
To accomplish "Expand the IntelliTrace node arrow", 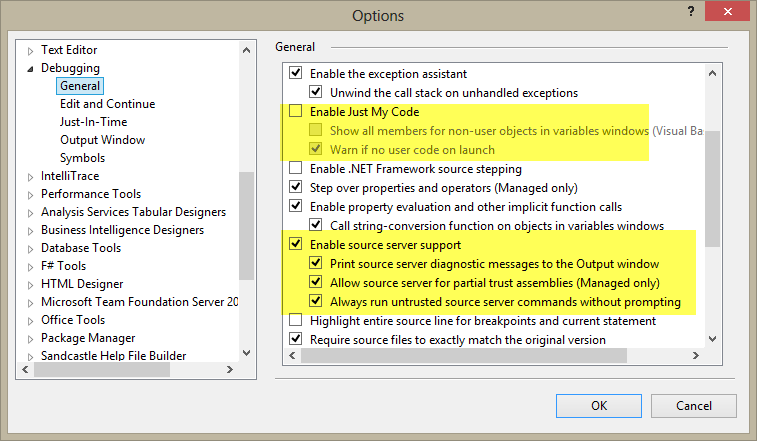I will 30,176.
